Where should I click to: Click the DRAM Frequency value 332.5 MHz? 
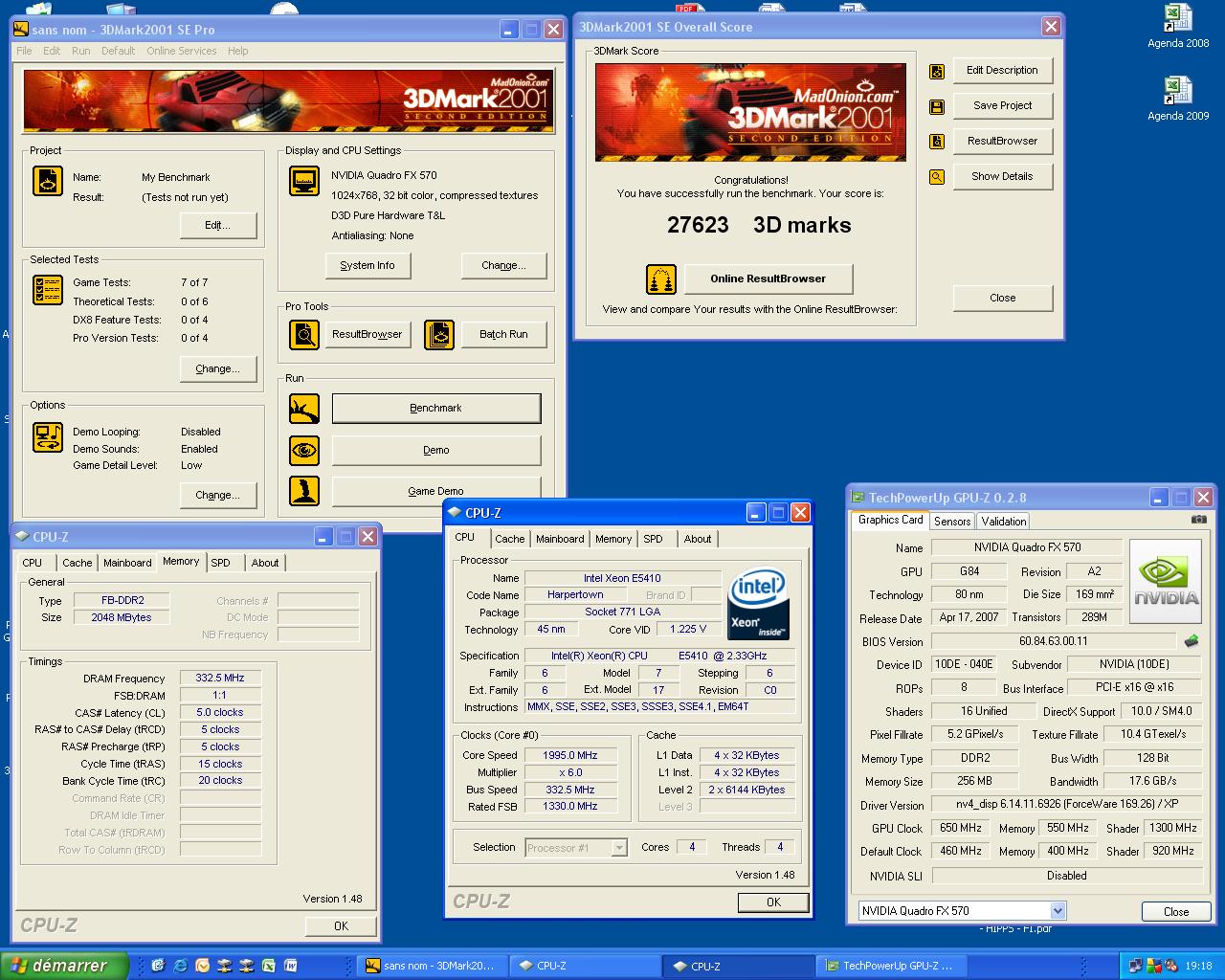tap(220, 679)
